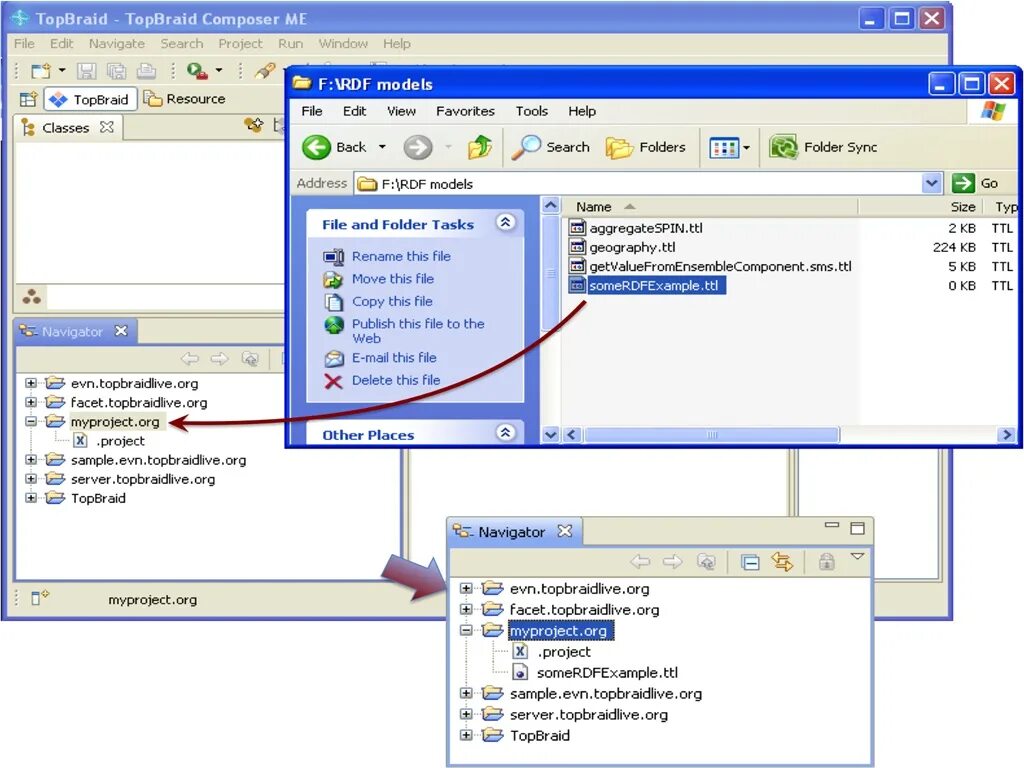Click Publish this file to the Web
The image size is (1024, 768).
tap(418, 330)
